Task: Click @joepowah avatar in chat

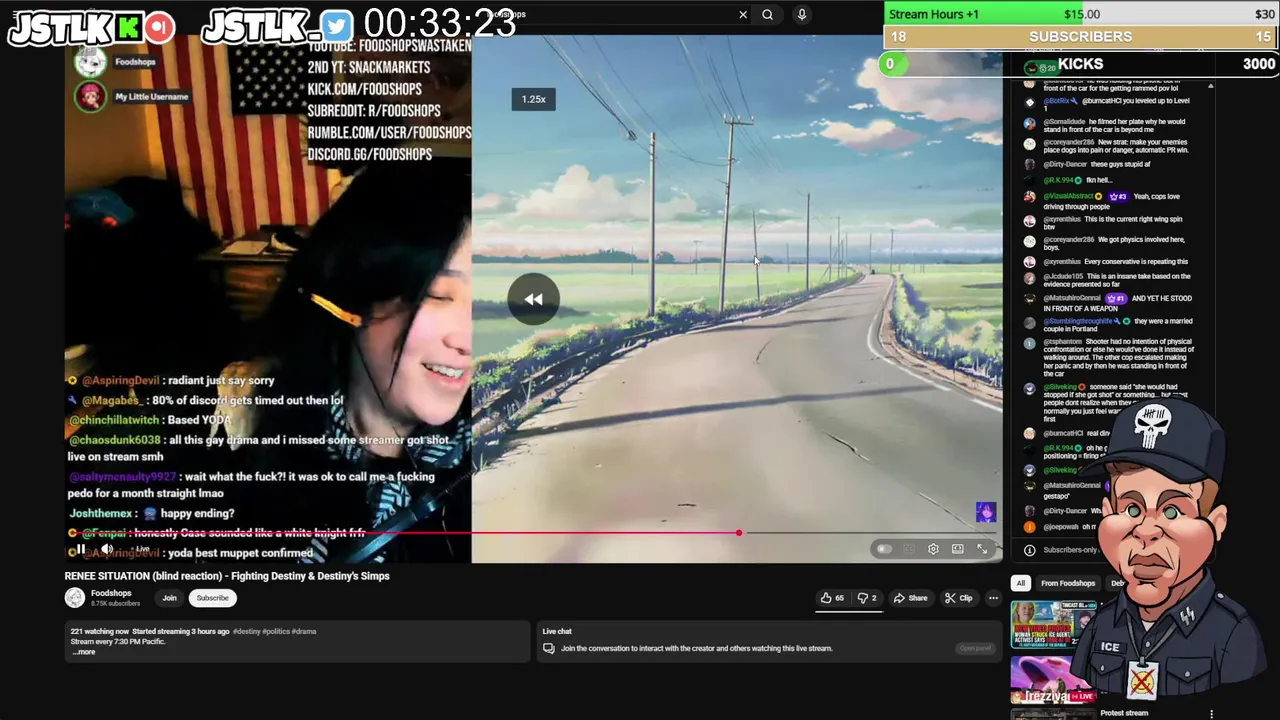Action: (1029, 527)
